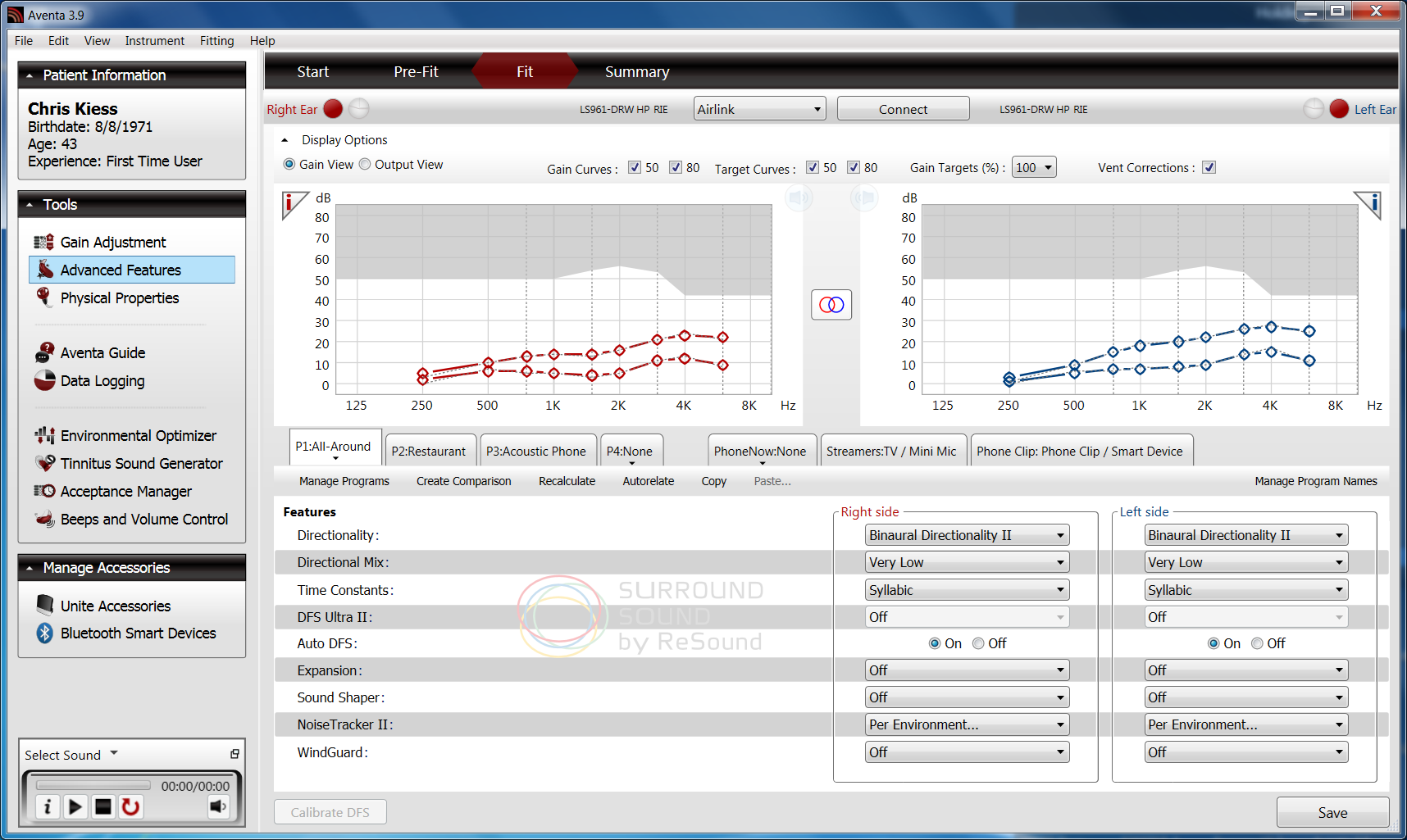Screen dimensions: 1407x840
Task: Open Tinnitus Sound Generator icon
Action: [44, 463]
